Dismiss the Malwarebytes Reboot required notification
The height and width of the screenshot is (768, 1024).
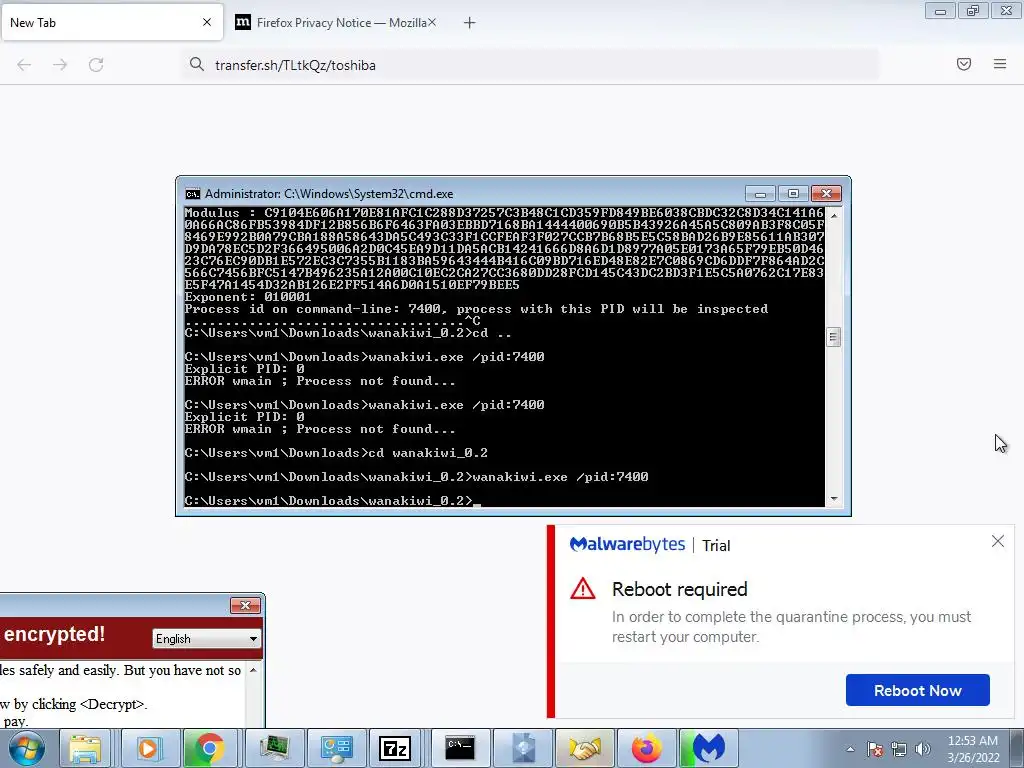tap(998, 541)
